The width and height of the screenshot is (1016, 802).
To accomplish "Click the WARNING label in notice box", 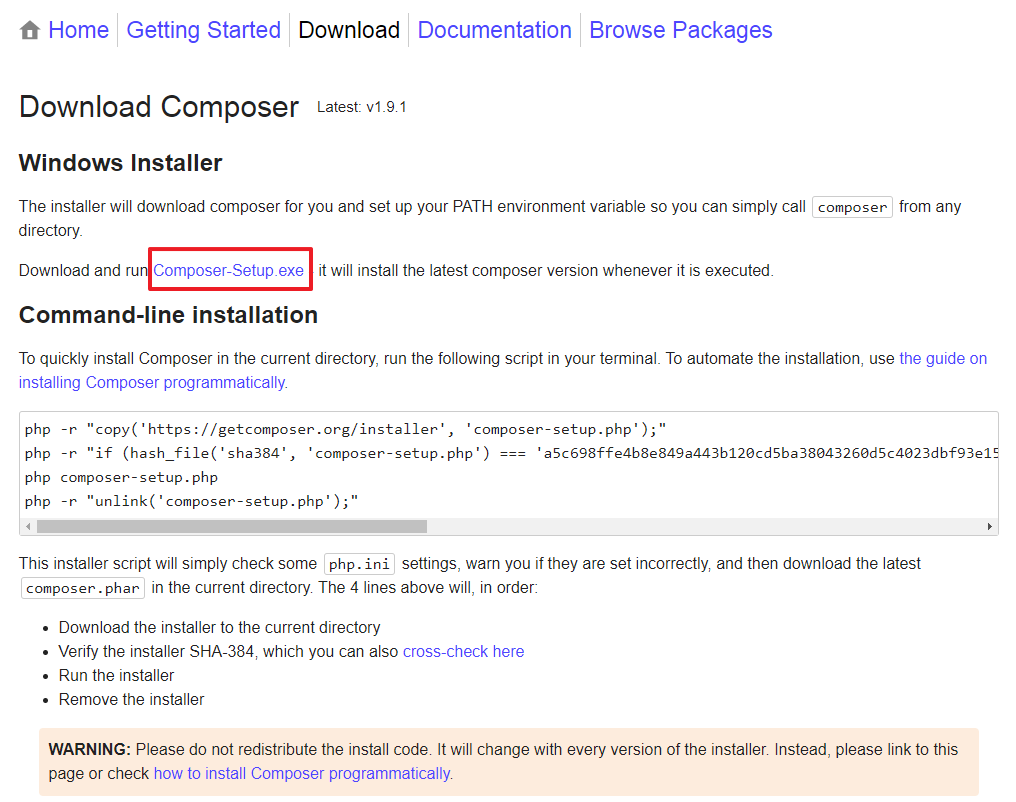I will click(x=90, y=750).
